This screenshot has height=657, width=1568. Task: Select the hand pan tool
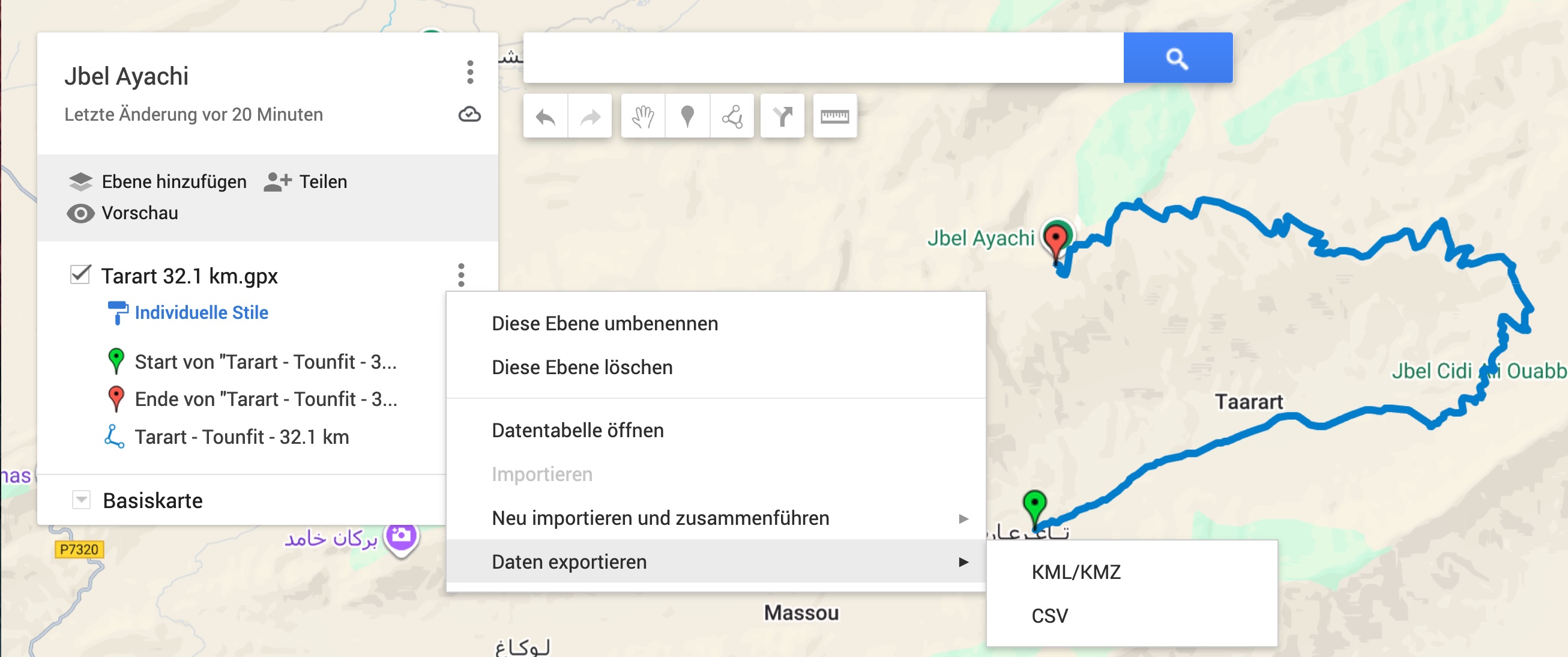643,116
